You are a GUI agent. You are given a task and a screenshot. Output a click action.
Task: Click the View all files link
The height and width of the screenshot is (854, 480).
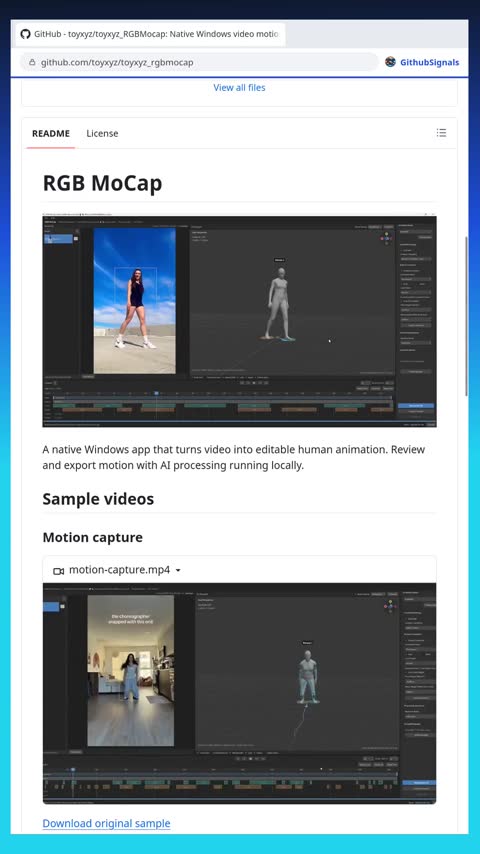239,88
